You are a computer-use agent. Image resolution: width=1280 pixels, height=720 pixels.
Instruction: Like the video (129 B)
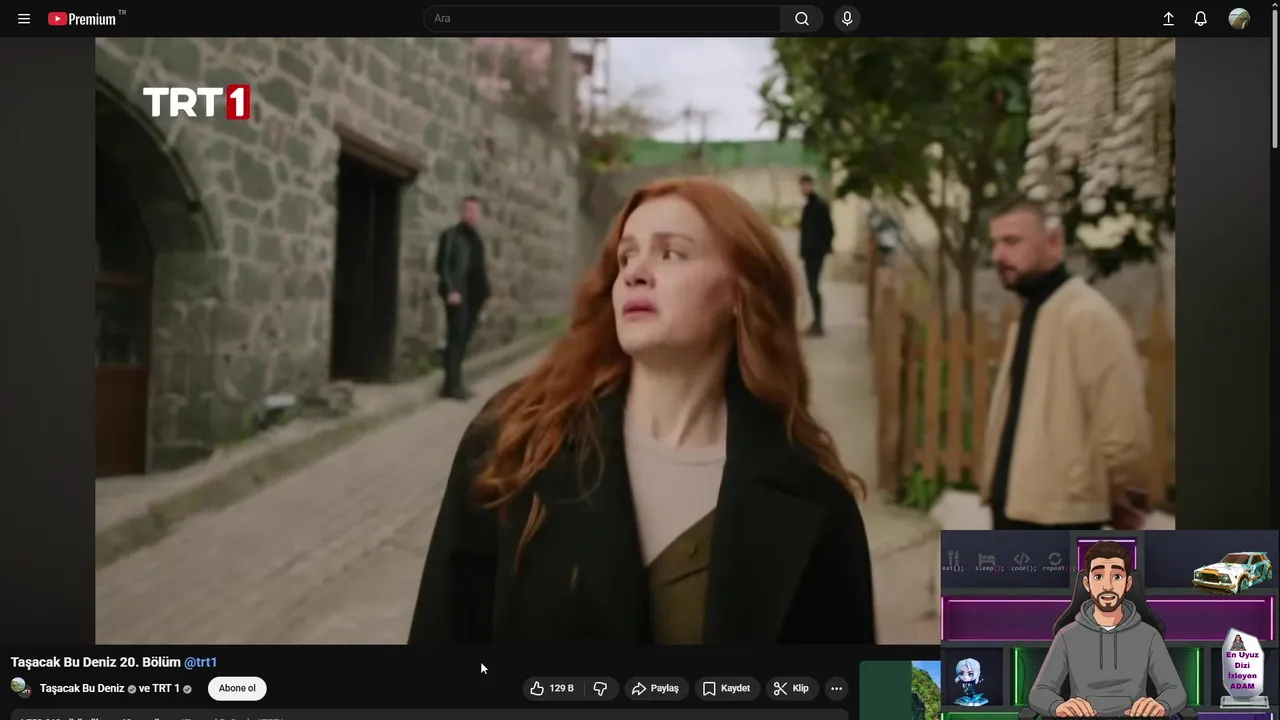point(553,688)
